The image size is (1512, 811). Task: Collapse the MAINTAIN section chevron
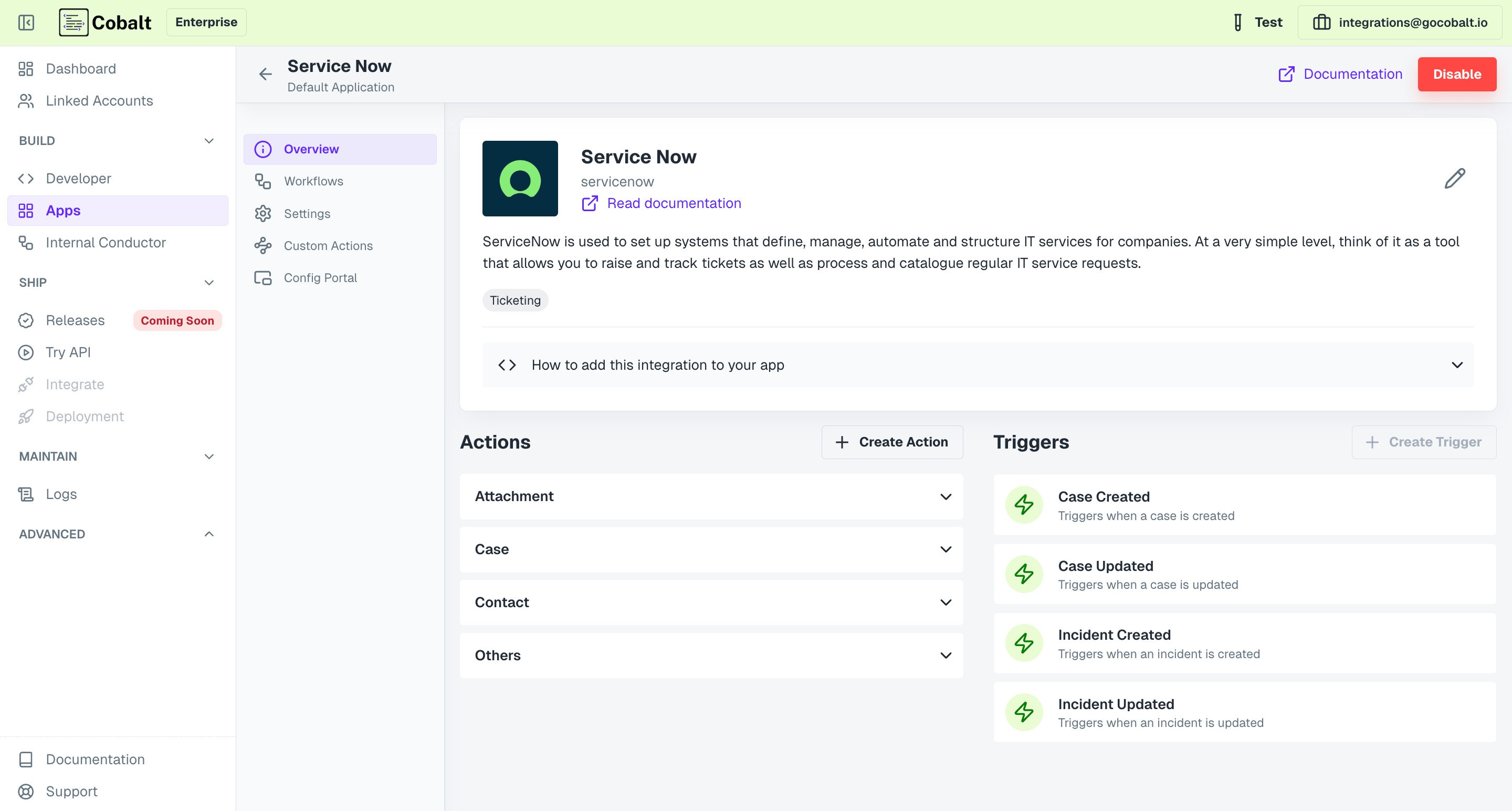[209, 456]
